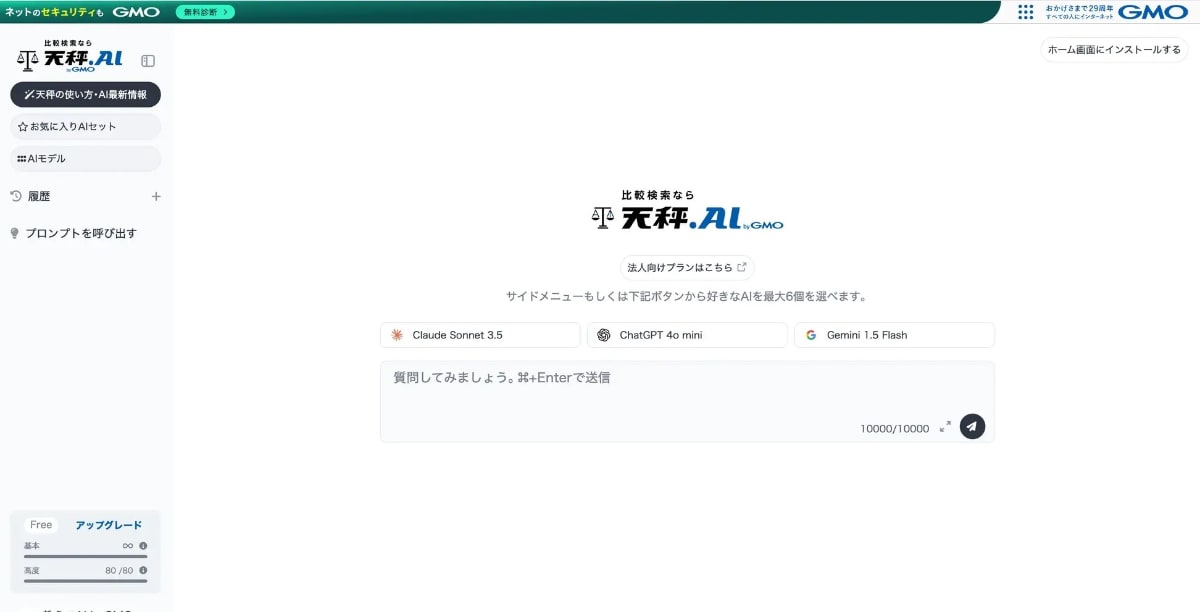The height and width of the screenshot is (612, 1200).
Task: Click the Claude starburst icon
Action: click(397, 335)
